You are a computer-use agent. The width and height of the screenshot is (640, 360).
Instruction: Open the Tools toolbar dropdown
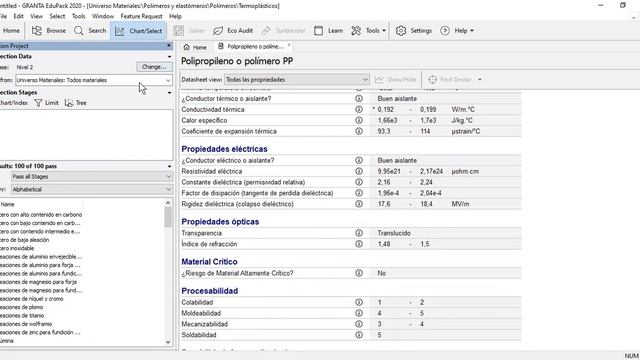[369, 31]
